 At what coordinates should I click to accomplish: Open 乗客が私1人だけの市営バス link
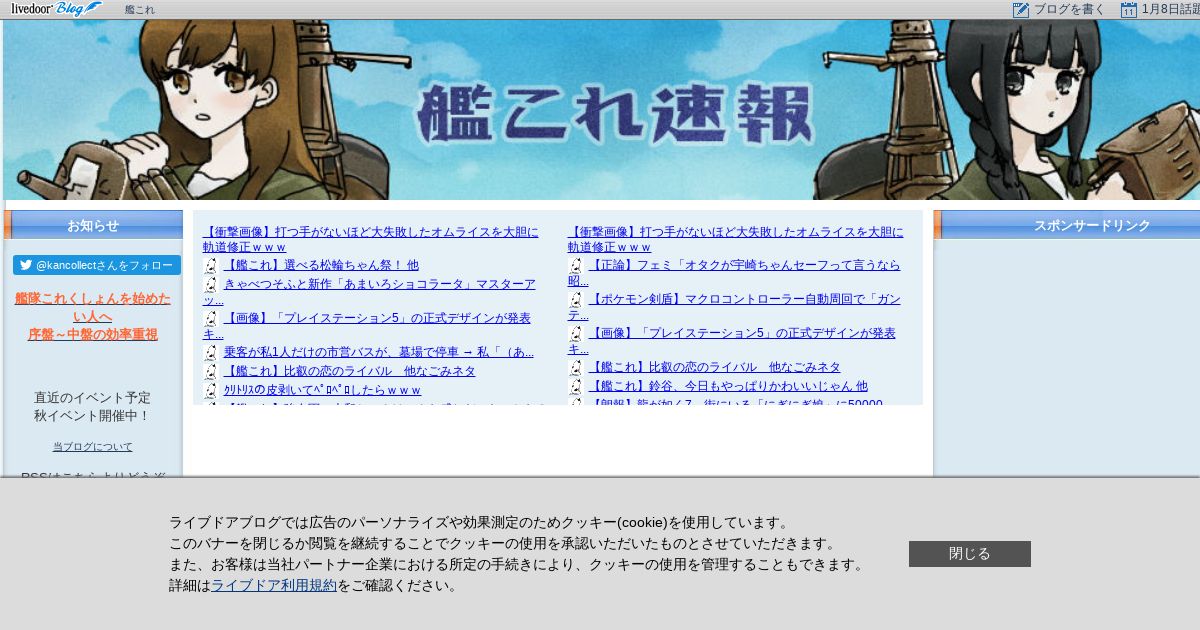point(378,352)
